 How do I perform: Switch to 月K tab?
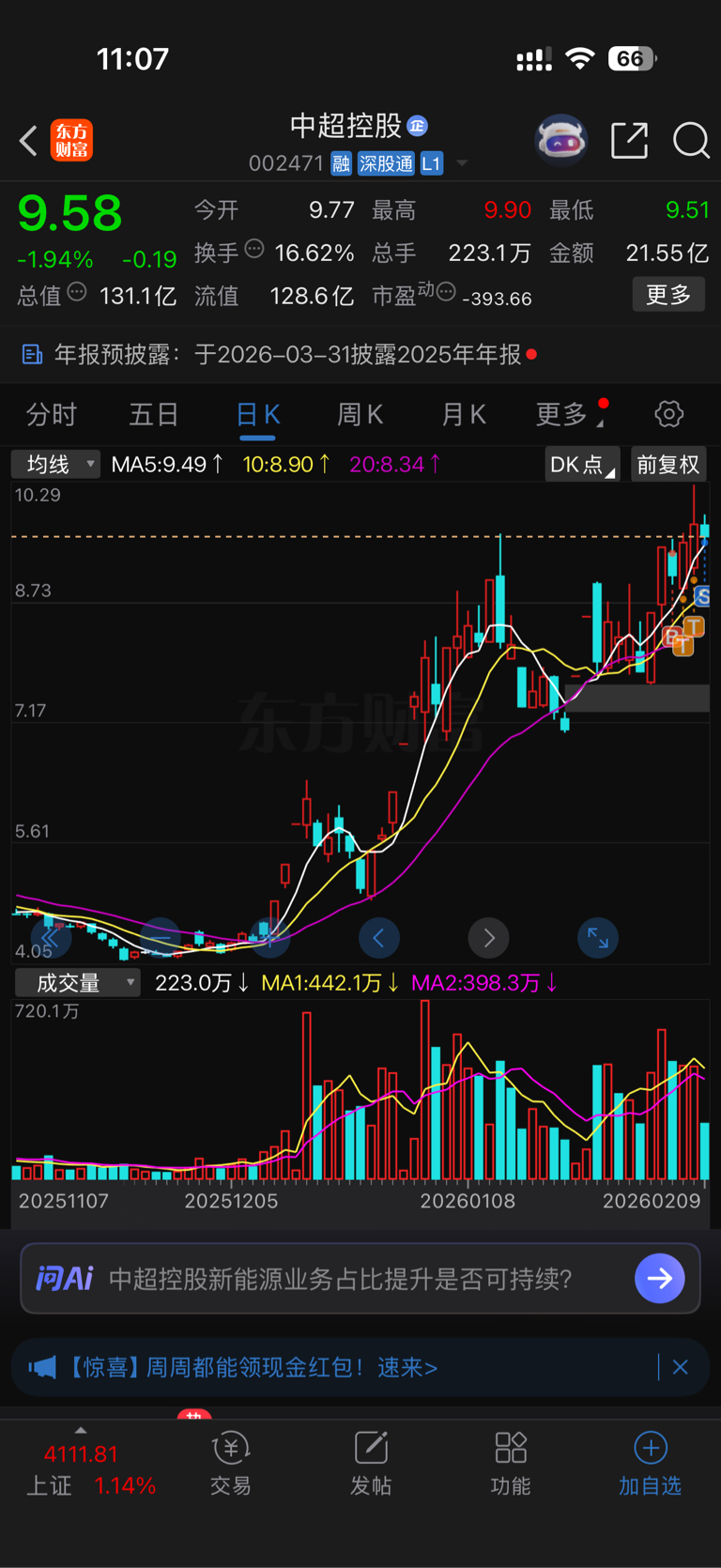pyautogui.click(x=464, y=414)
